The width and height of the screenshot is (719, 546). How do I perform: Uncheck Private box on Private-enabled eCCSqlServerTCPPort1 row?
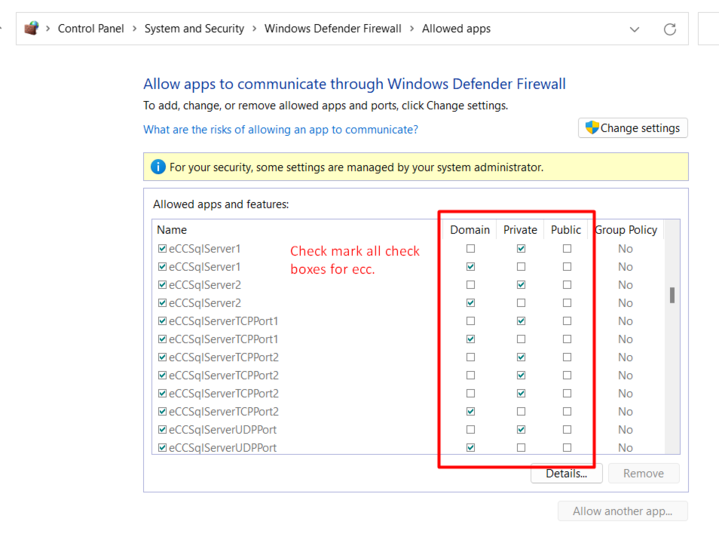coord(521,321)
